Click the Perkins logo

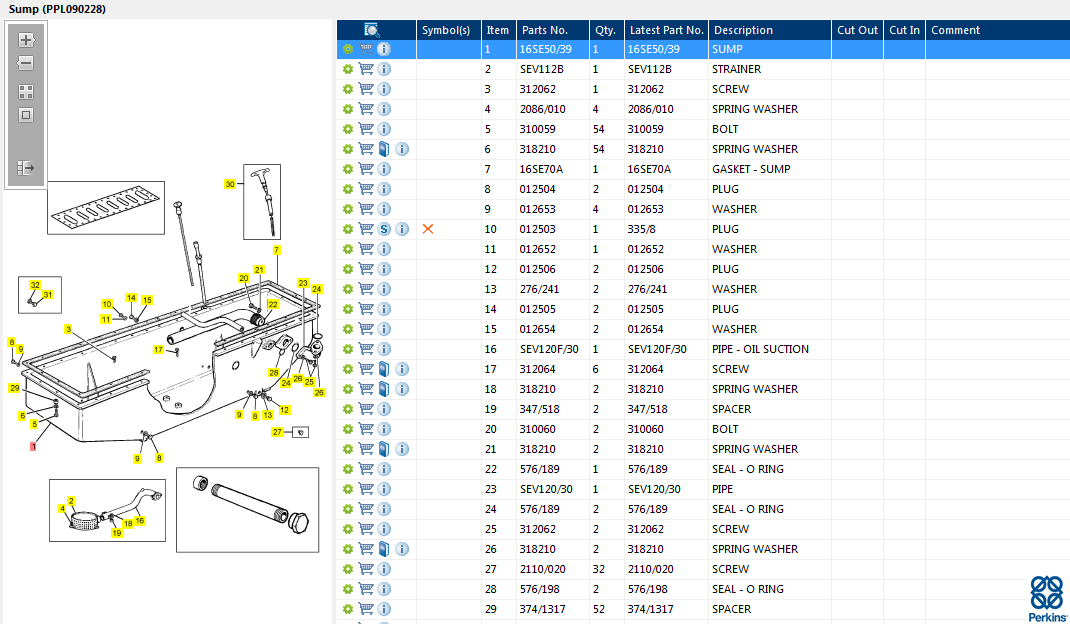[x=1046, y=594]
